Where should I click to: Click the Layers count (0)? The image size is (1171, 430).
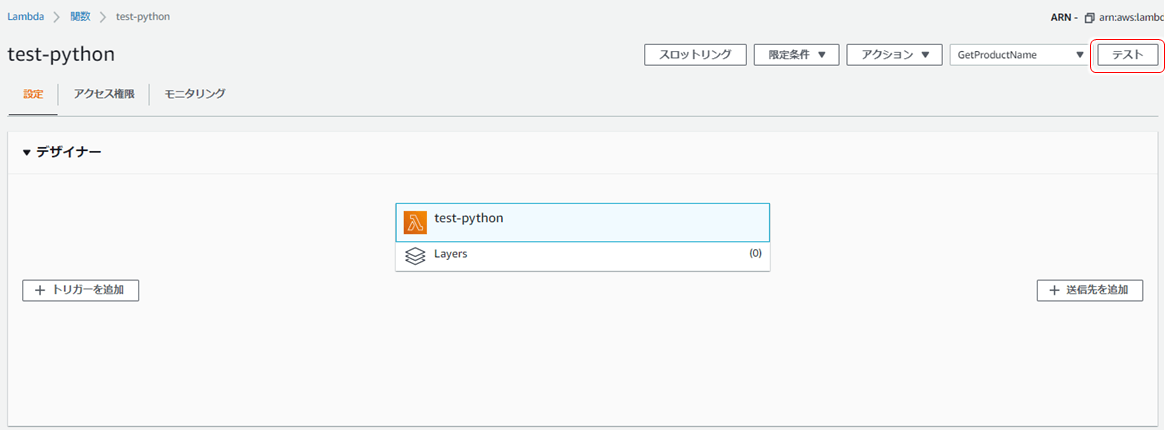[x=755, y=254]
